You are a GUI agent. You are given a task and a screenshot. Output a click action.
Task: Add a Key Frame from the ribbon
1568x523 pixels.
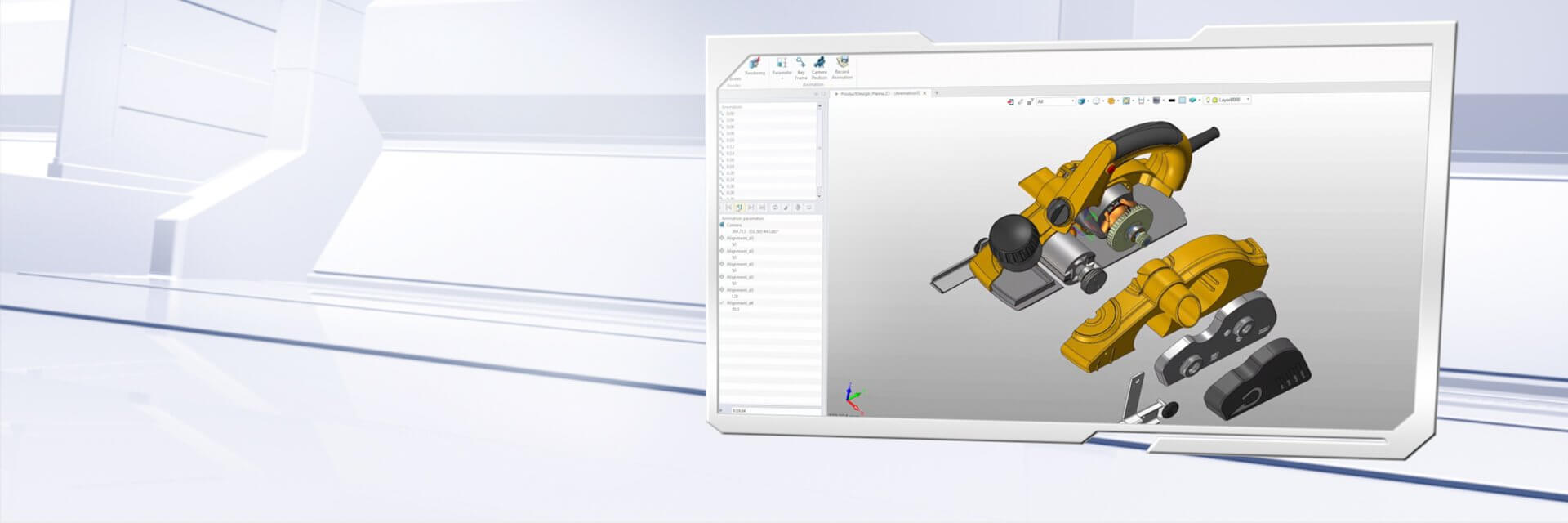coord(801,68)
